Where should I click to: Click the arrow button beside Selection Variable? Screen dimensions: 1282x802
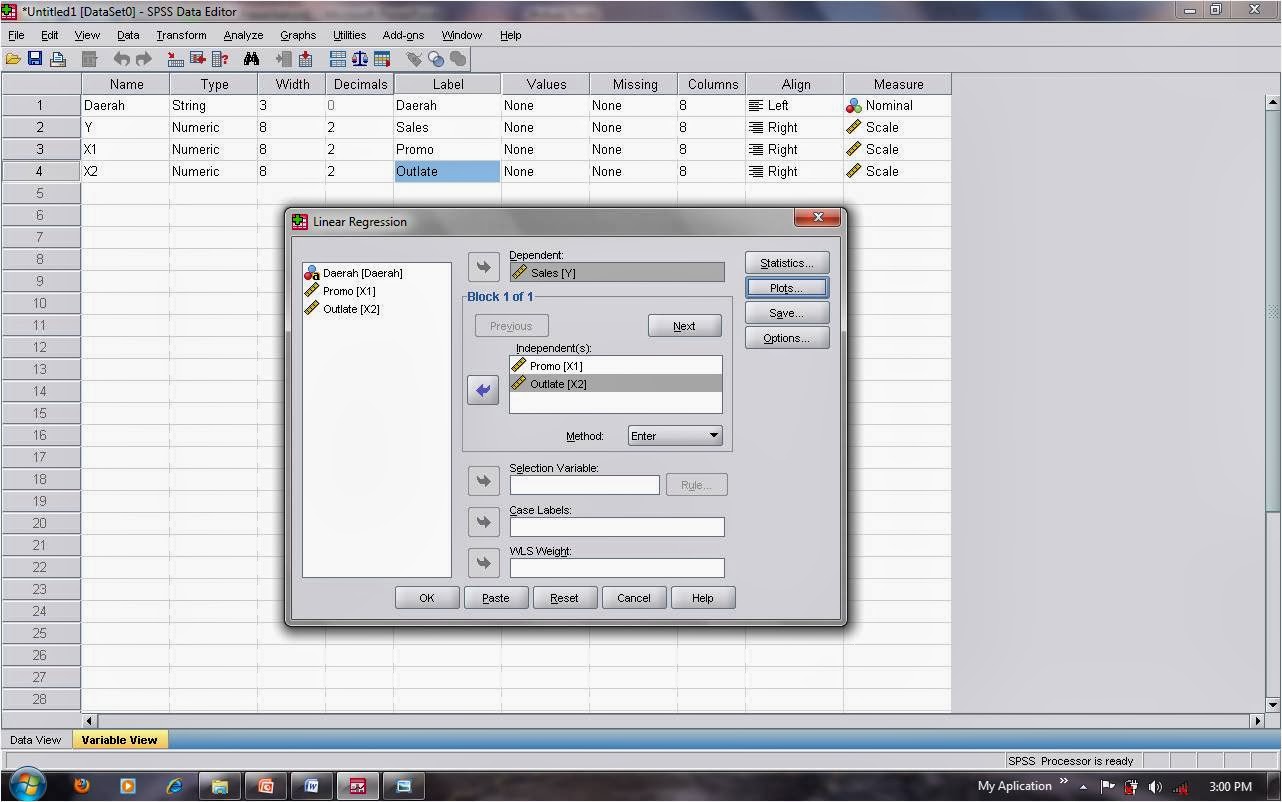[x=484, y=481]
